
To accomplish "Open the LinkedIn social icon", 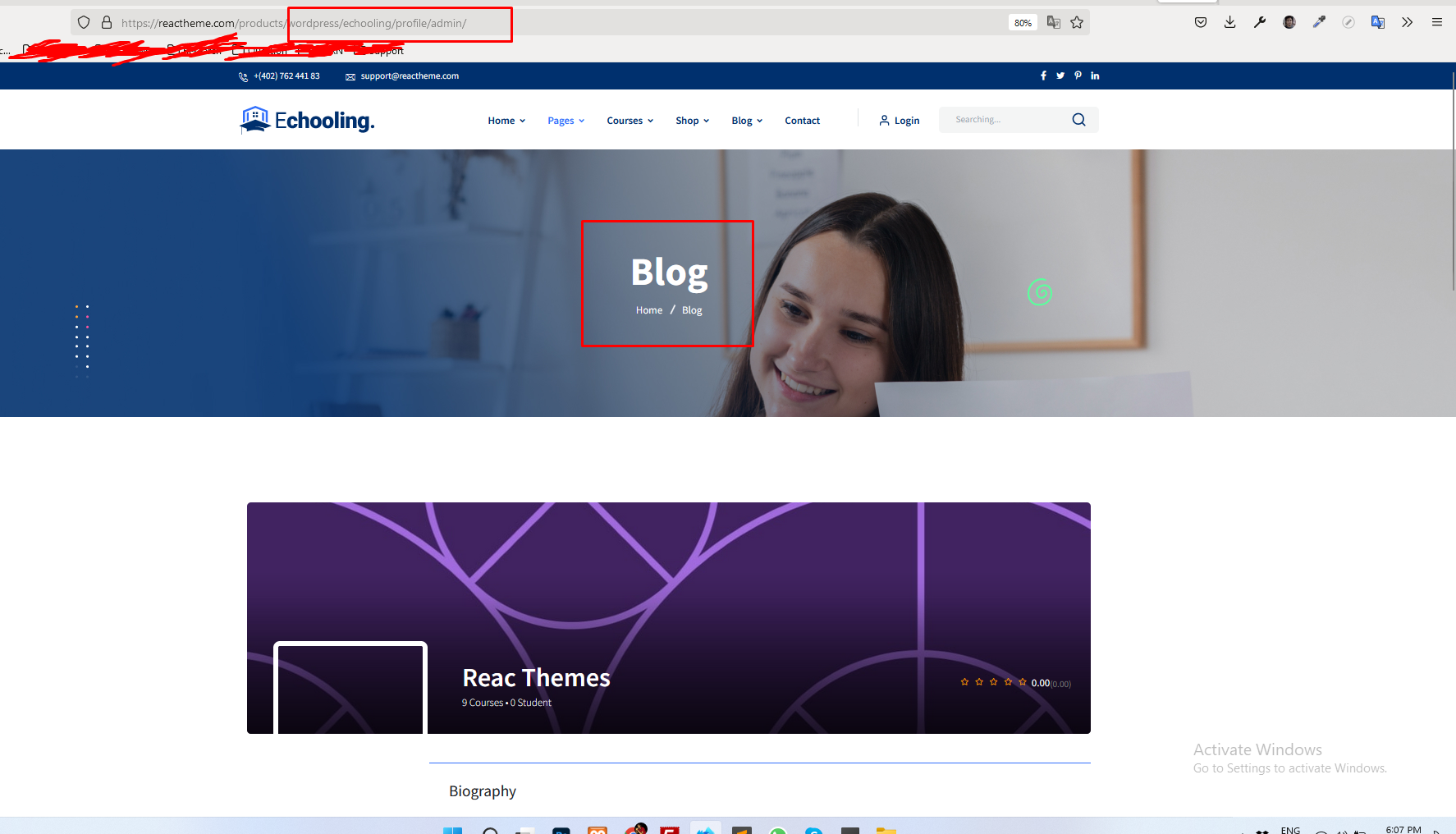I will pyautogui.click(x=1095, y=76).
